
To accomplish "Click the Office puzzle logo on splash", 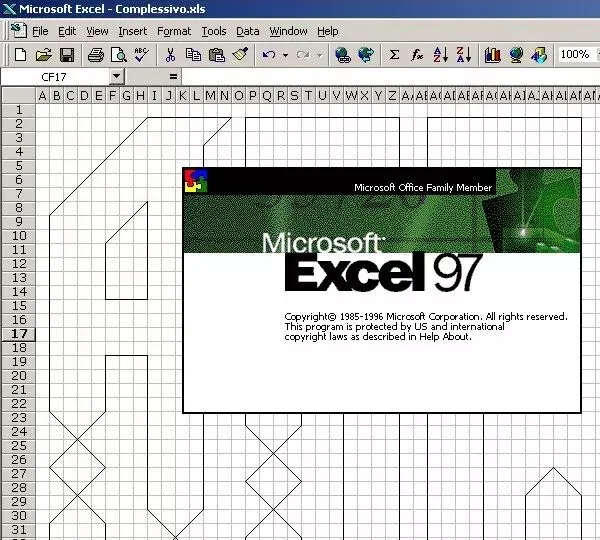I will click(x=196, y=181).
